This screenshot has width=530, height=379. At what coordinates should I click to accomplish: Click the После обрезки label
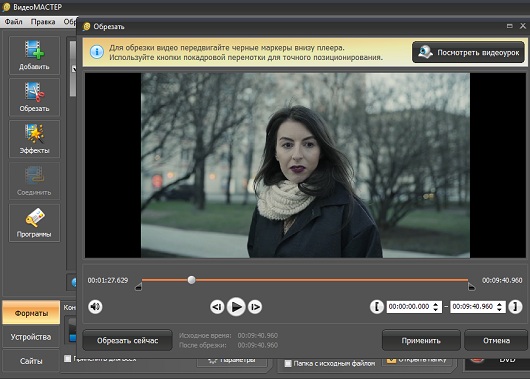(203, 345)
